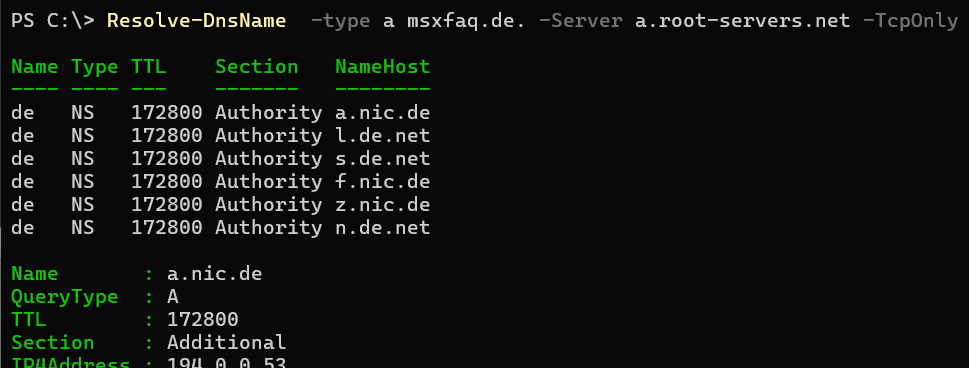This screenshot has width=969, height=368.
Task: Click the z.nic.de name server entry
Action: [383, 205]
